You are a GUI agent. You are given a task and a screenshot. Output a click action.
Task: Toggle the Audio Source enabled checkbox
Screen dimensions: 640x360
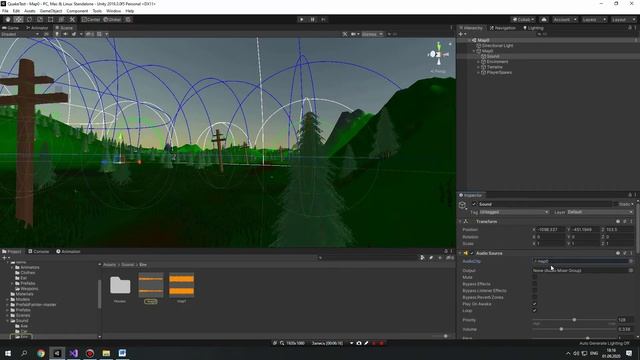[x=472, y=253]
